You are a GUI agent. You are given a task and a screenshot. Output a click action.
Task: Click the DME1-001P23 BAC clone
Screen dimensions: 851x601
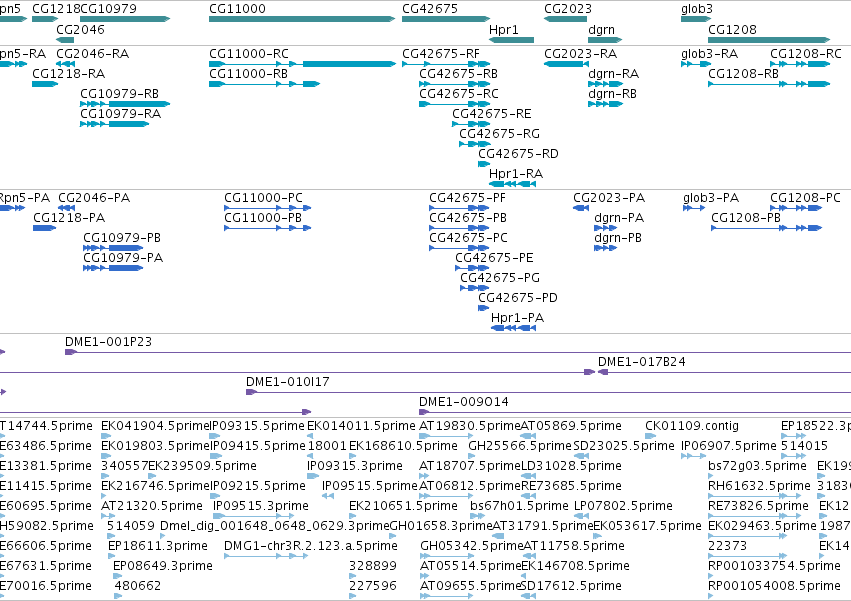tap(109, 342)
